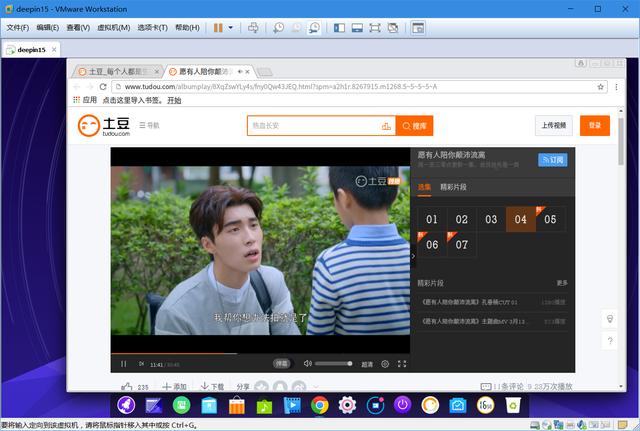Open the 导航 navigation dropdown

149,126
